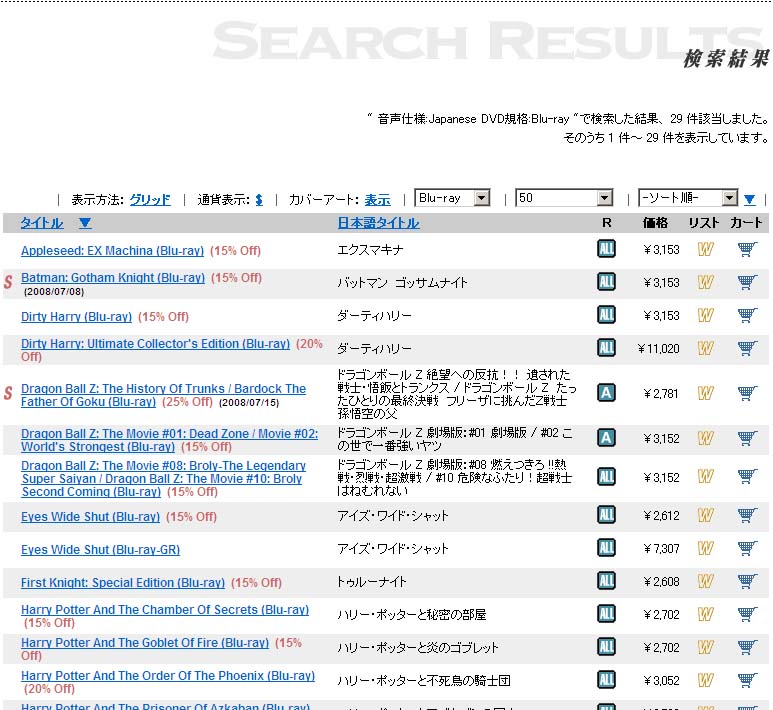Image resolution: width=773 pixels, height=710 pixels.
Task: Open Dragon Ball Z History Of Trunks link
Action: pos(163,395)
